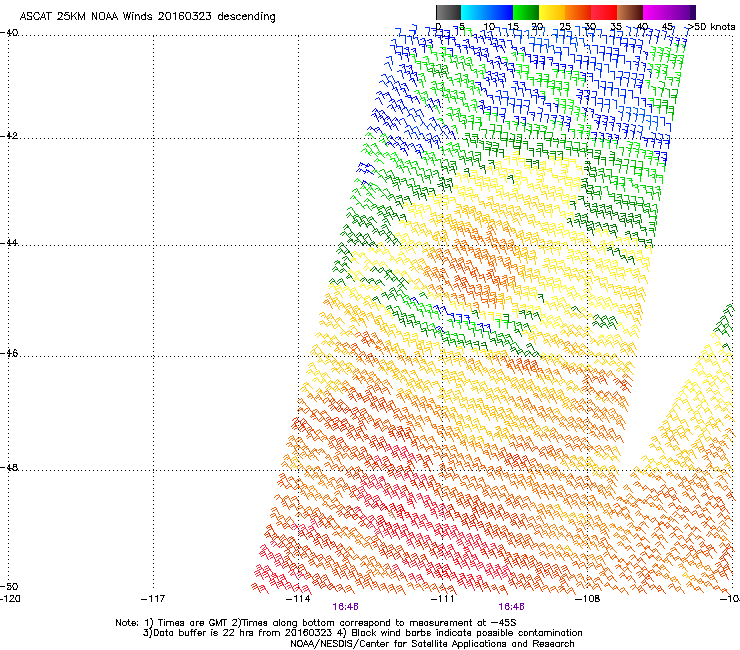This screenshot has width=740, height=650.
Task: Click the -111 longitude axis label
Action: pyautogui.click(x=443, y=599)
